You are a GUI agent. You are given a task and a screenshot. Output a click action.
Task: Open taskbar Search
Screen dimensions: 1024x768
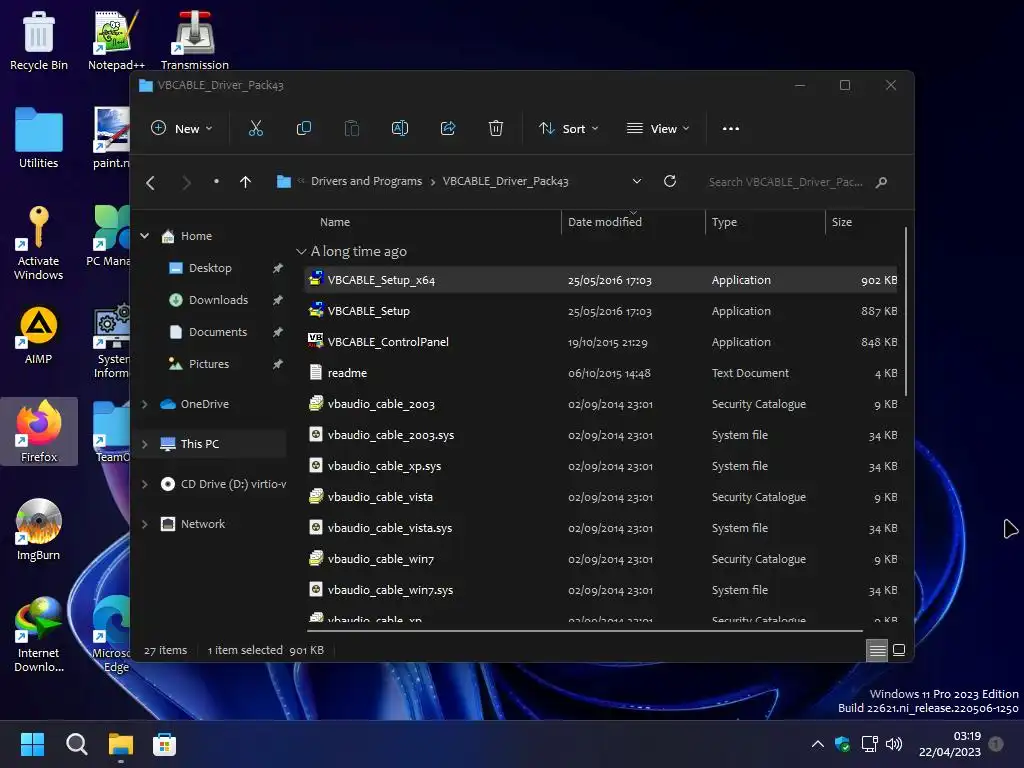pyautogui.click(x=76, y=744)
